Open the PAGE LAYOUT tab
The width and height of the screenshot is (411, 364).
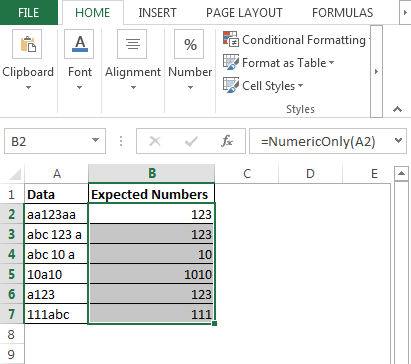[244, 13]
